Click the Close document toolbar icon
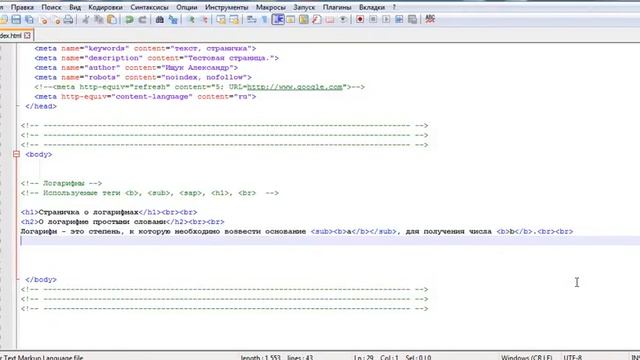This screenshot has width=640, height=360. (x=43, y=19)
